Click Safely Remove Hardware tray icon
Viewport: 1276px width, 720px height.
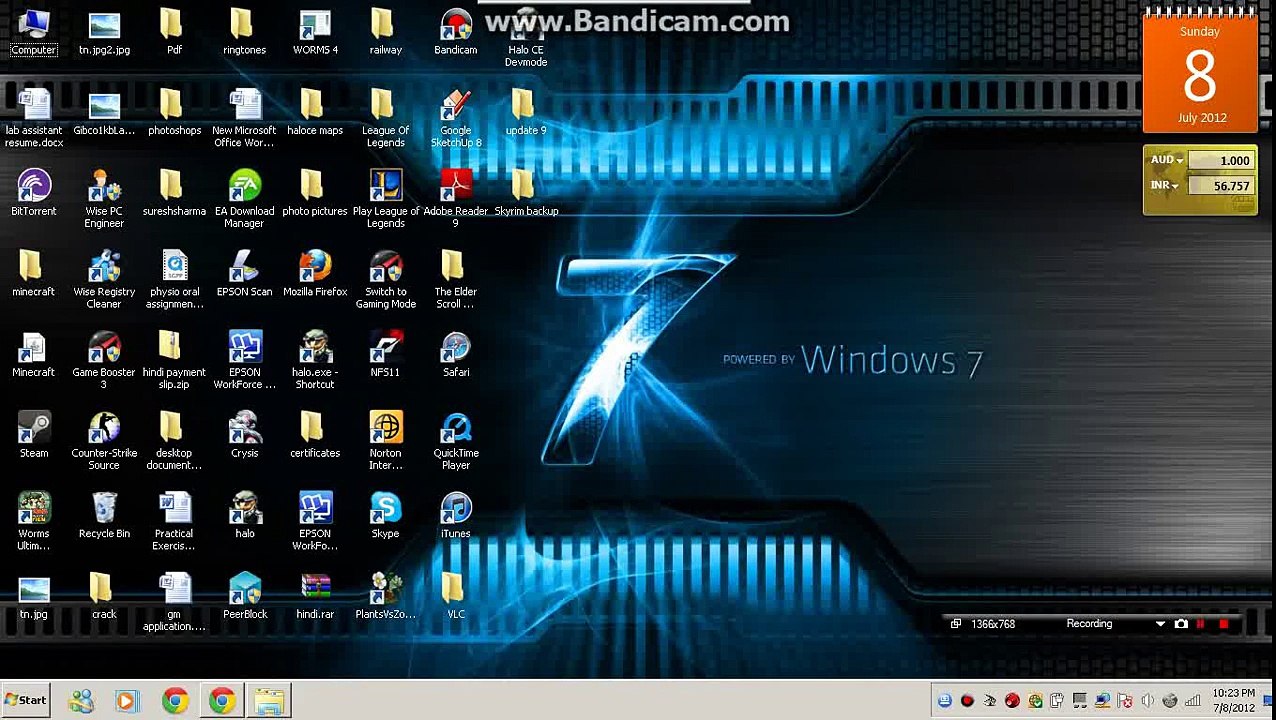[x=1057, y=701]
